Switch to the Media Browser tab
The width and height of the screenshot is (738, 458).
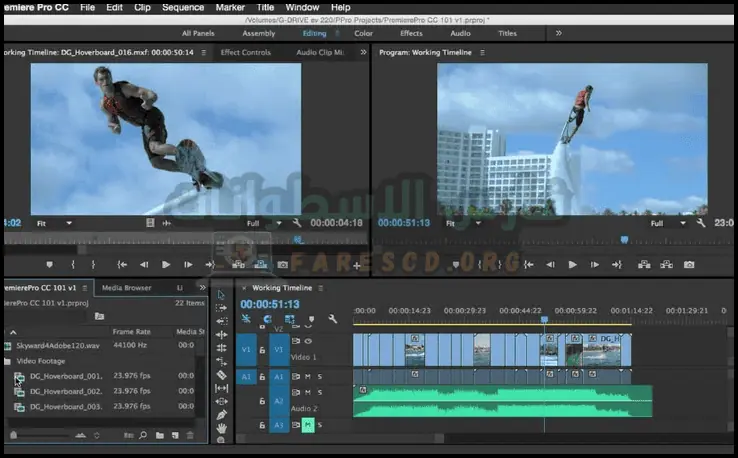tap(126, 288)
